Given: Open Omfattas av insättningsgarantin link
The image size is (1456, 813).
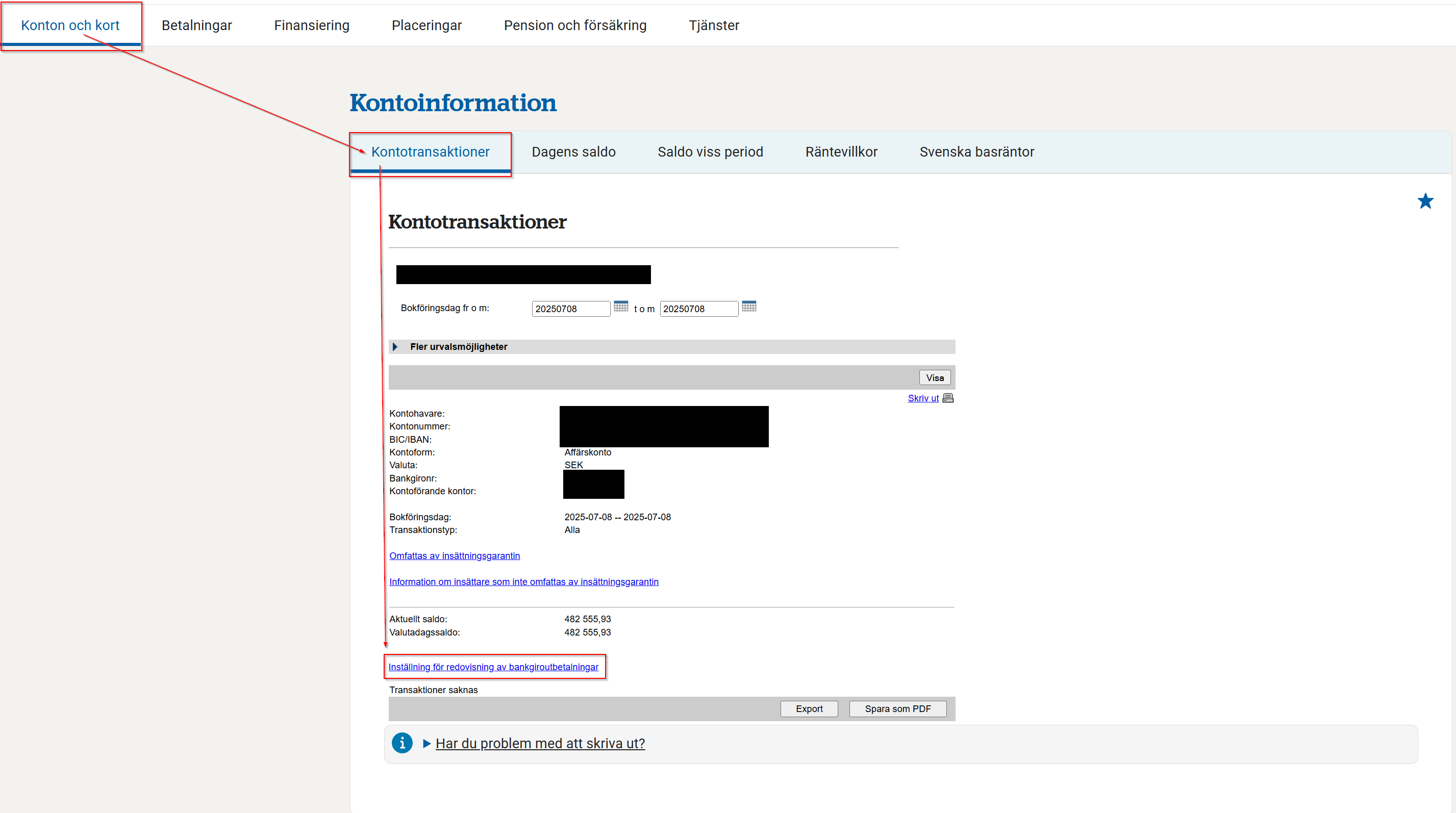Looking at the screenshot, I should [x=455, y=556].
